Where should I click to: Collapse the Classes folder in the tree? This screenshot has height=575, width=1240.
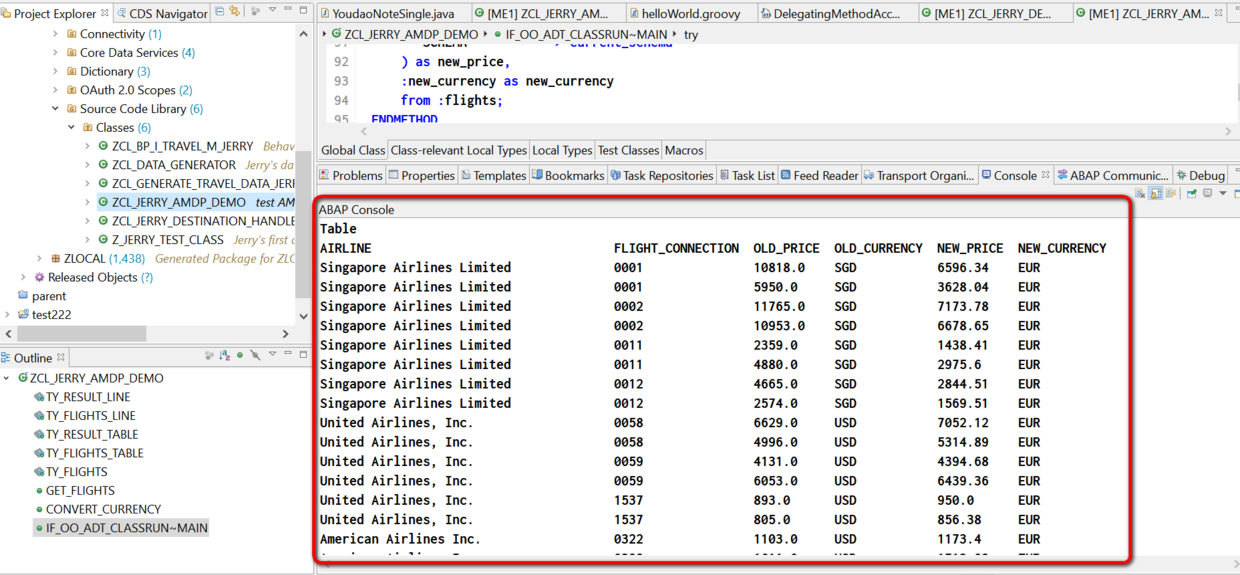pos(72,128)
